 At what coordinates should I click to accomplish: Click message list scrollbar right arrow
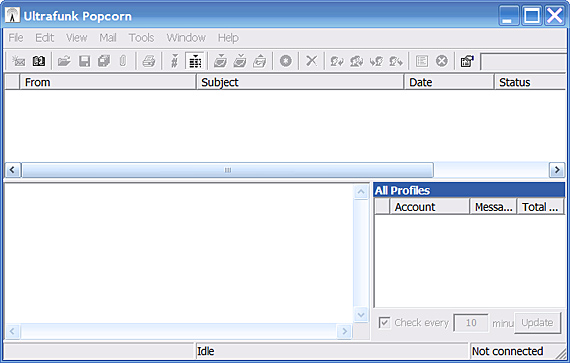pos(557,170)
